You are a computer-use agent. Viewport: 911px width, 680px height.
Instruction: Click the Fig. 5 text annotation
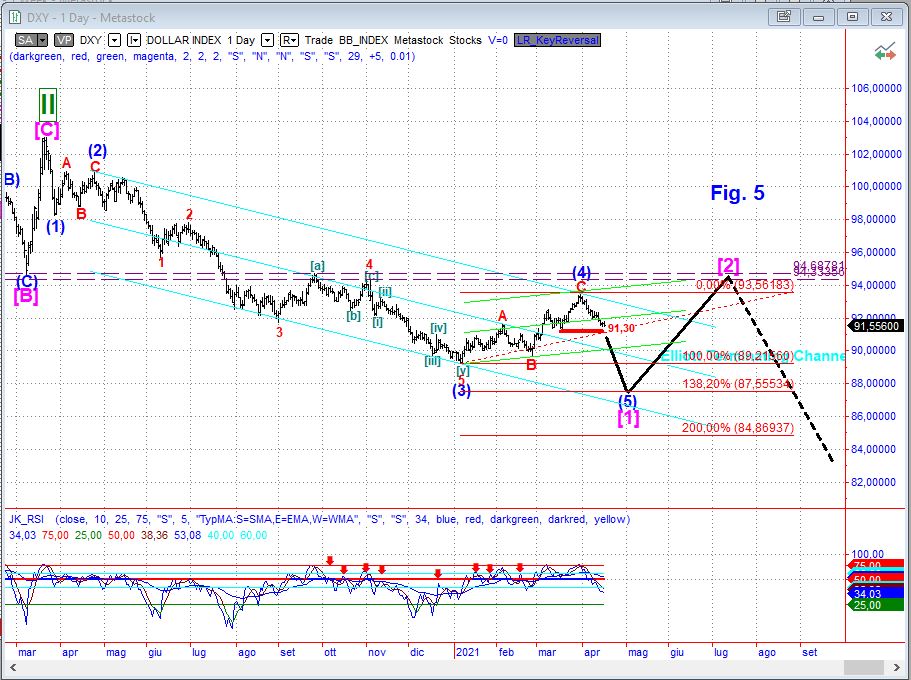coord(737,193)
